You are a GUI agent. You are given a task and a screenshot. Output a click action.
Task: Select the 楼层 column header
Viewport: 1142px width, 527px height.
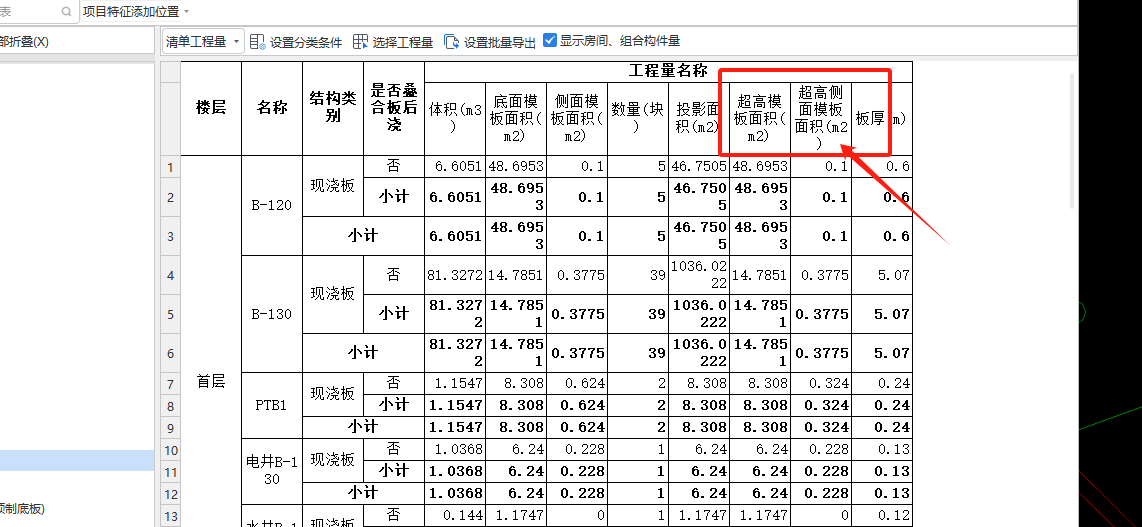coord(211,108)
